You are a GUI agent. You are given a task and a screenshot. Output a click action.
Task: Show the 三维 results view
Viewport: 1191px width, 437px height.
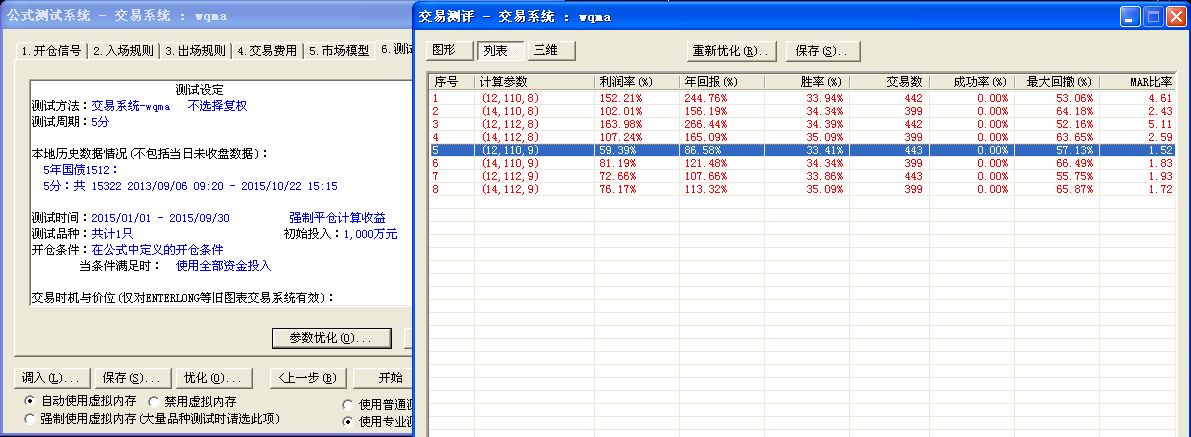pos(546,50)
